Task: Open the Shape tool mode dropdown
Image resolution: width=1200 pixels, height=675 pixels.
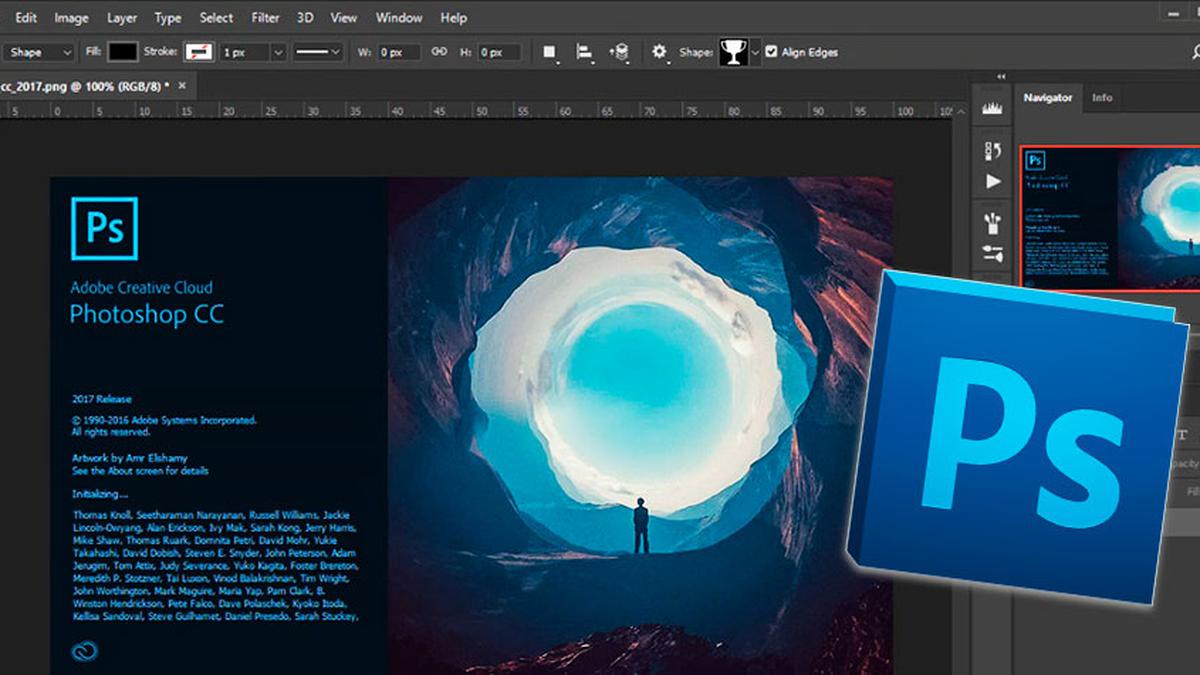Action: pos(39,52)
